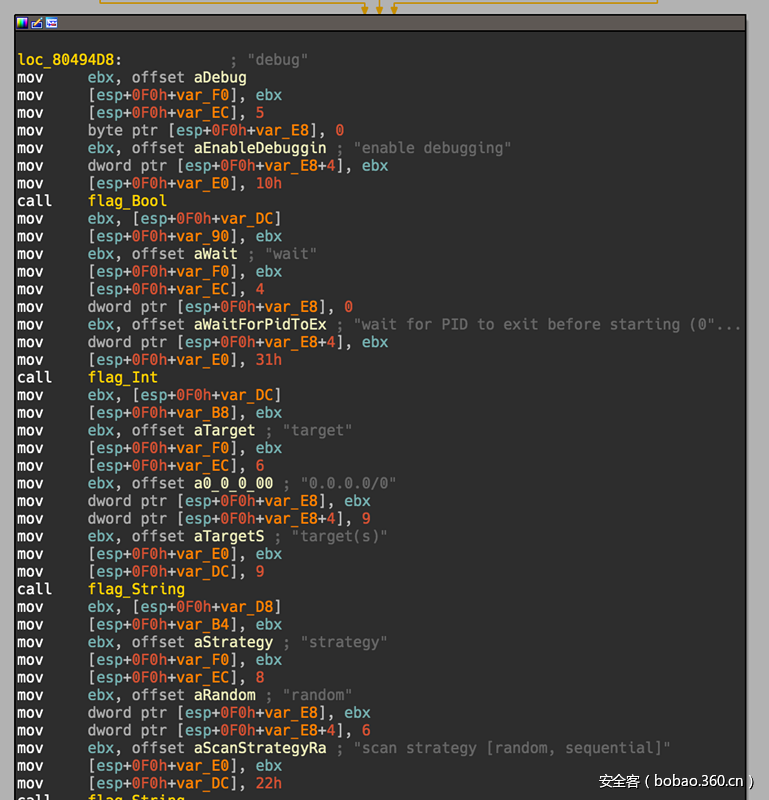The width and height of the screenshot is (769, 800).
Task: Click the first flag_String call target
Action: 136,589
